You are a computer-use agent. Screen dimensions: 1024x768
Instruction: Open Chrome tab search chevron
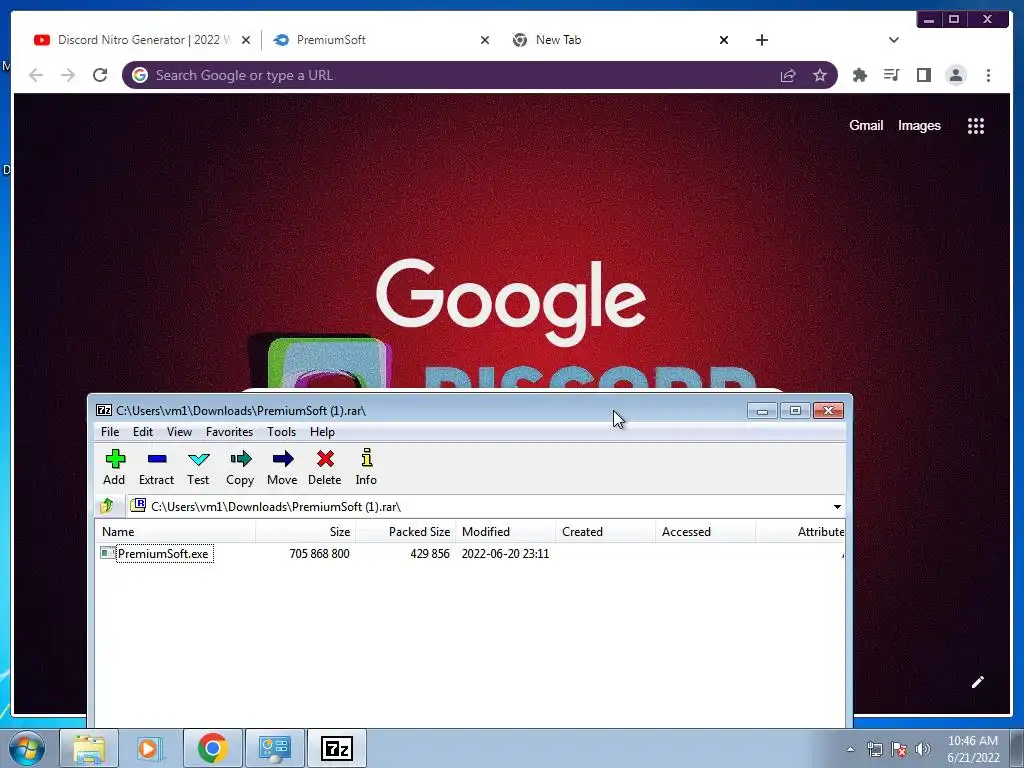pyautogui.click(x=894, y=40)
